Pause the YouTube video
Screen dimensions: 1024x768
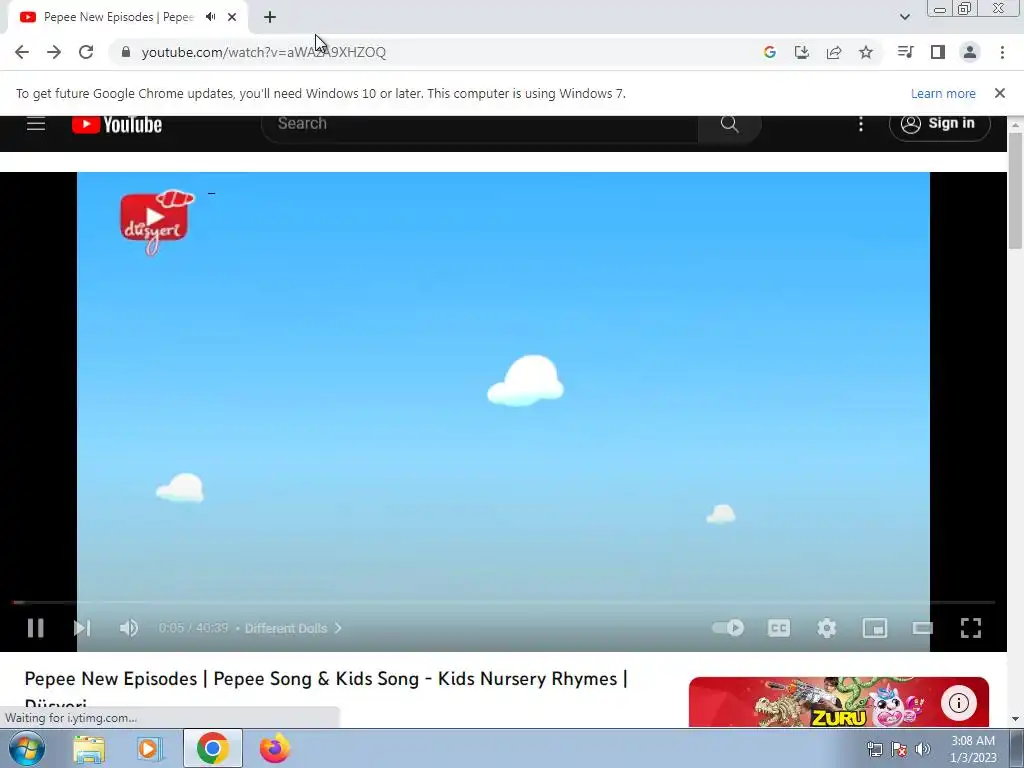point(35,628)
